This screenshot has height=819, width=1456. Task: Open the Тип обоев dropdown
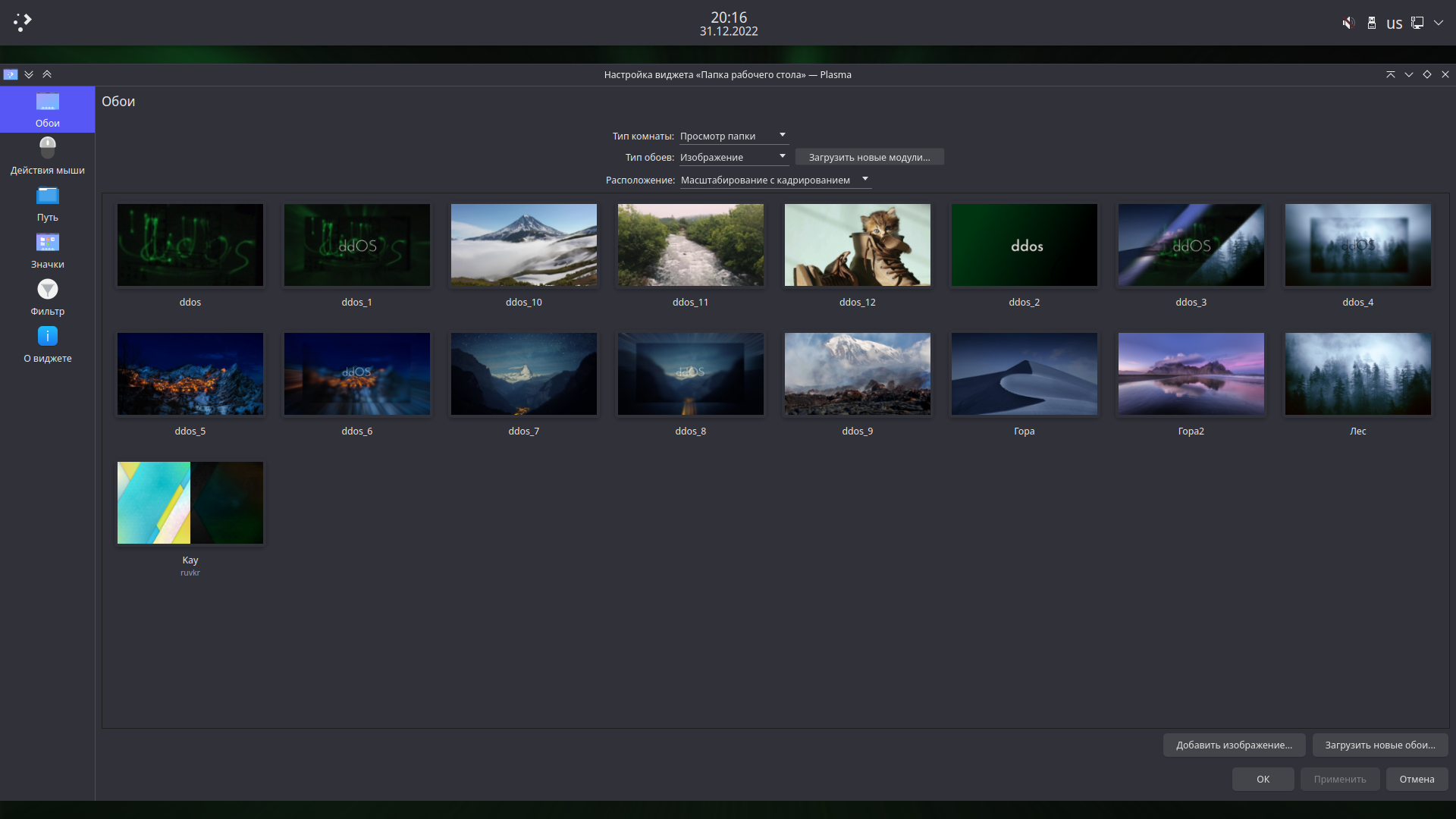pos(733,157)
